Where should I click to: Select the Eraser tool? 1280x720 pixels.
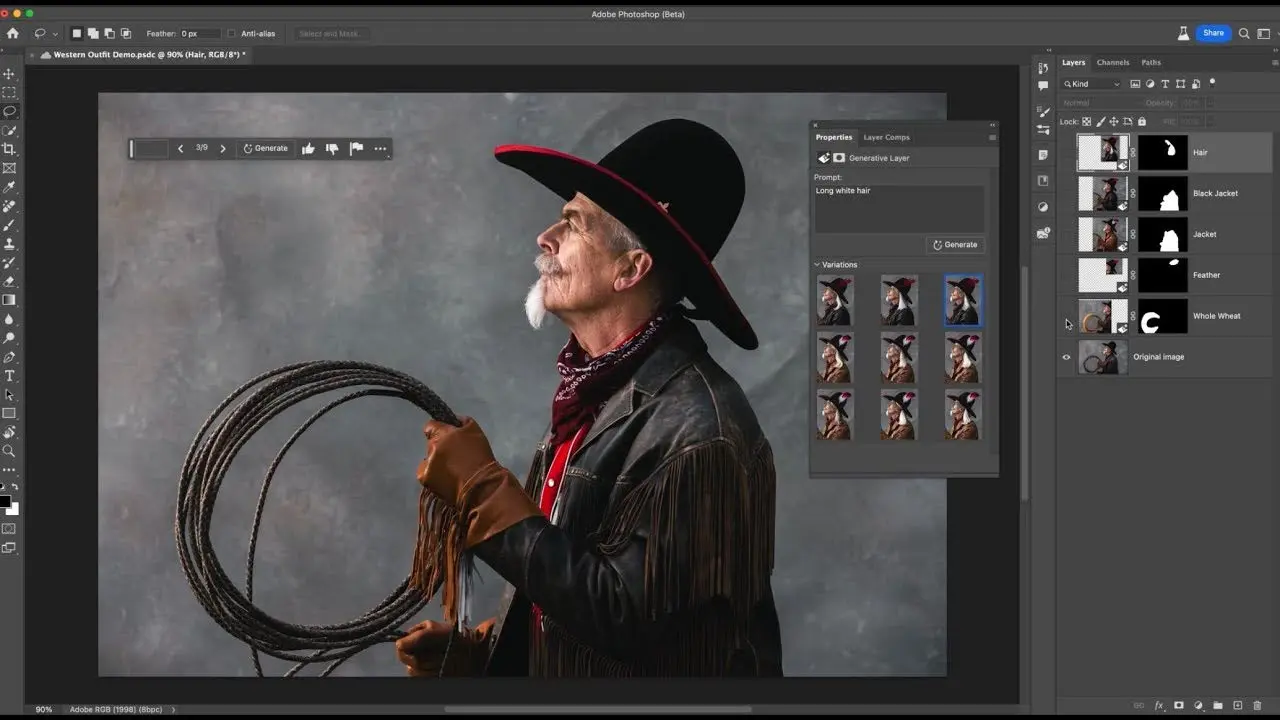(10, 282)
